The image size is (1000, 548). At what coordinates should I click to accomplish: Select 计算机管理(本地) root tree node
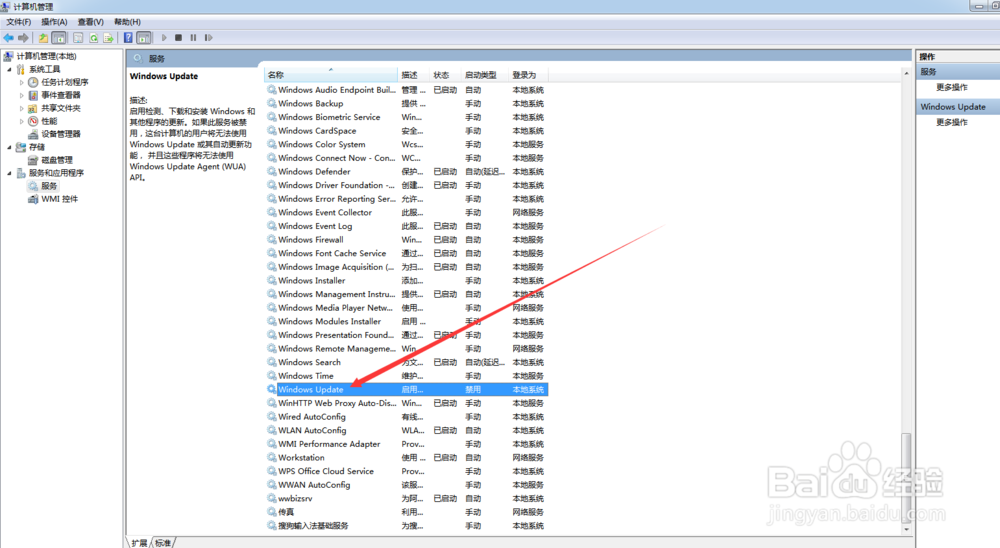pos(46,56)
